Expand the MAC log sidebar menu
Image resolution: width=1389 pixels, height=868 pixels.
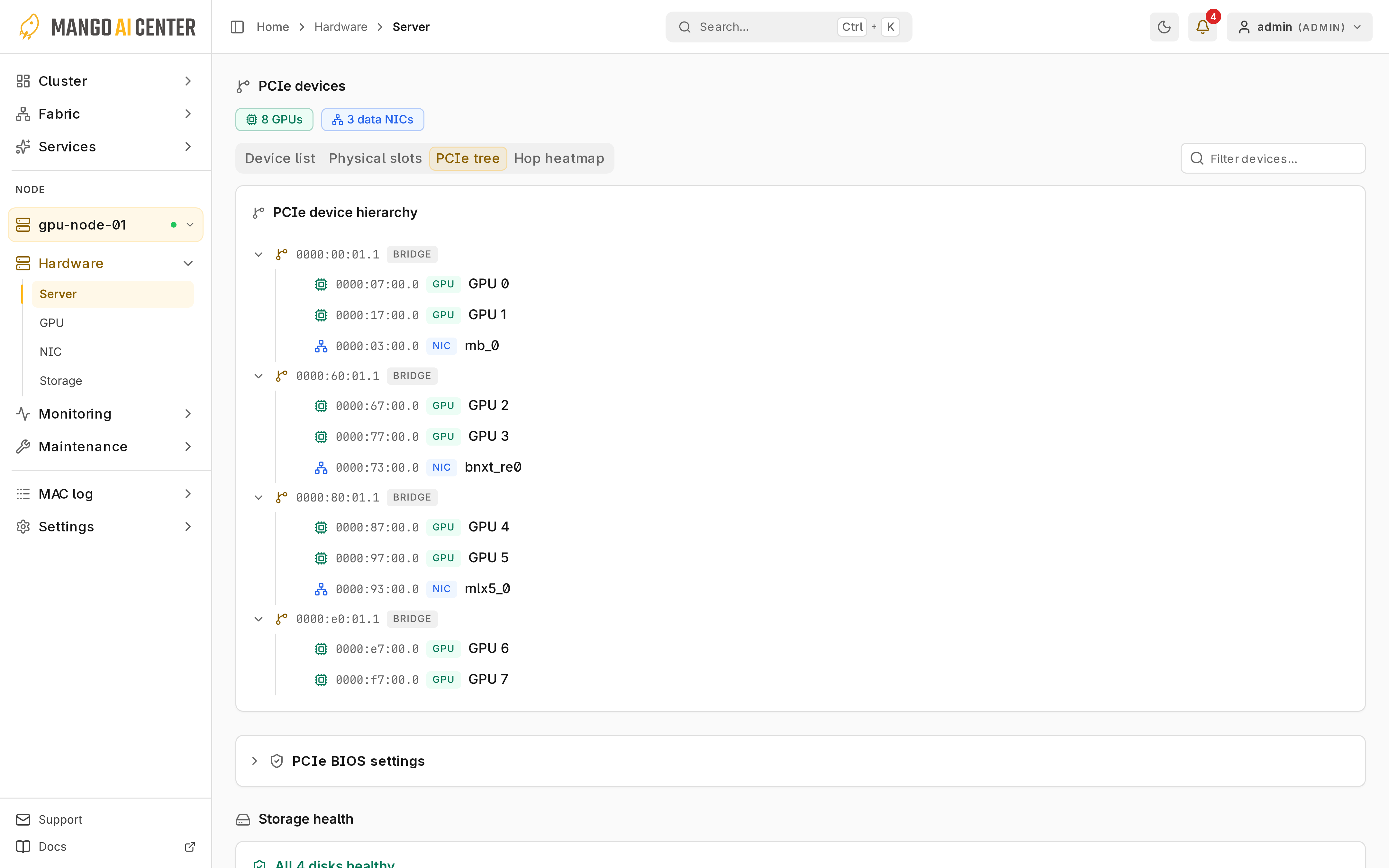coord(105,494)
